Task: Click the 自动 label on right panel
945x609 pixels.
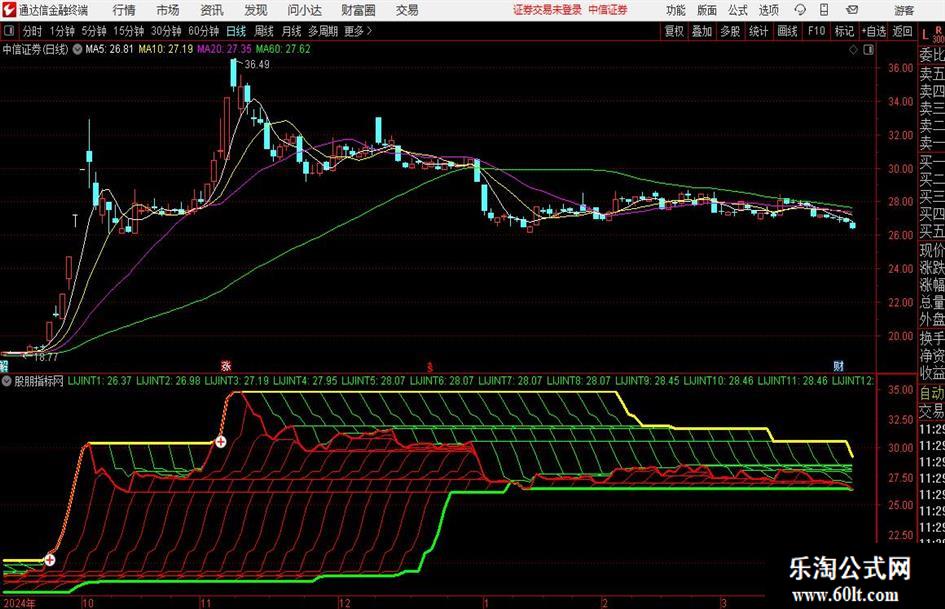Action: click(932, 393)
